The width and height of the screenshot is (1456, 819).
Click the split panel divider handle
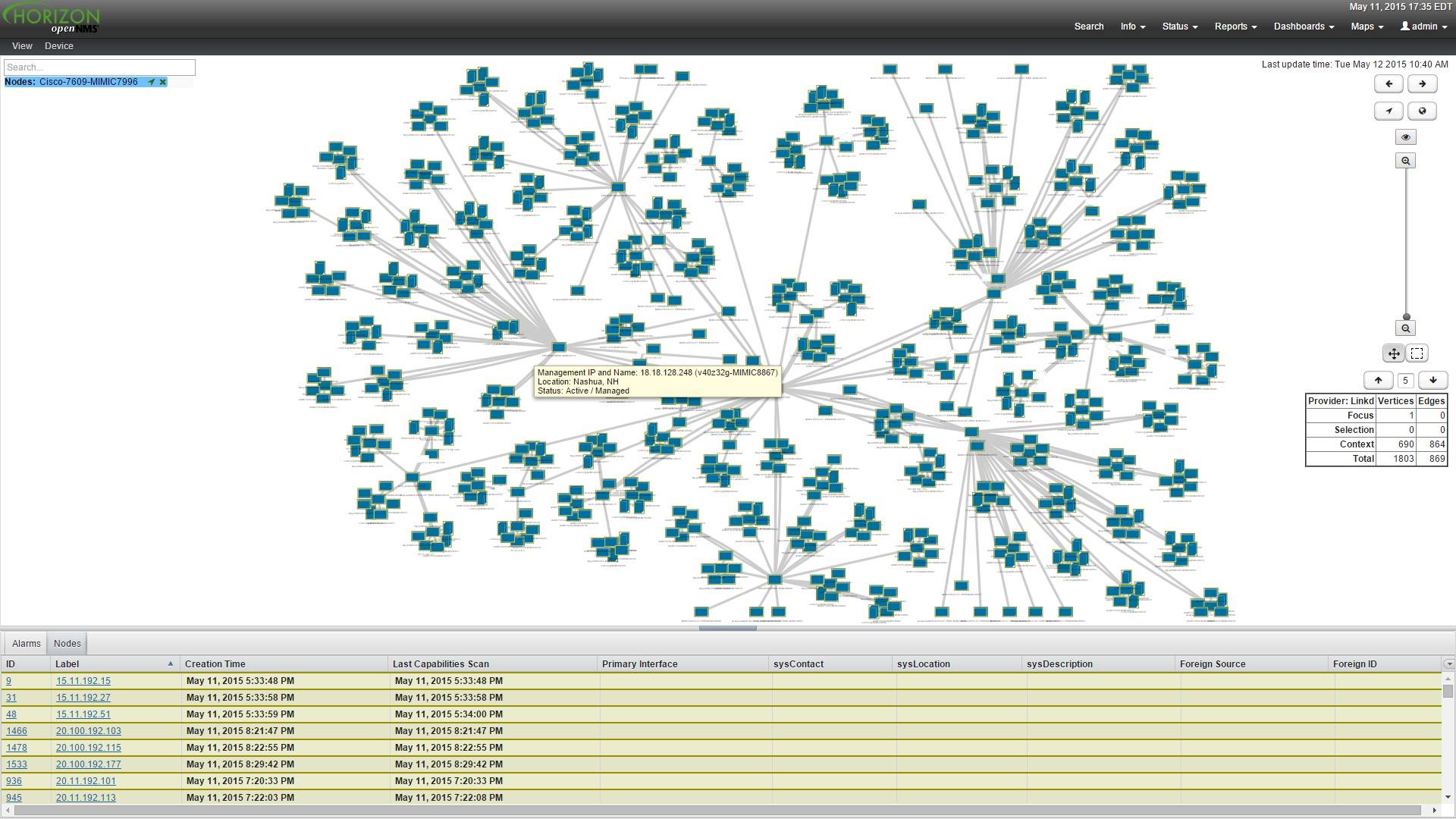click(727, 628)
